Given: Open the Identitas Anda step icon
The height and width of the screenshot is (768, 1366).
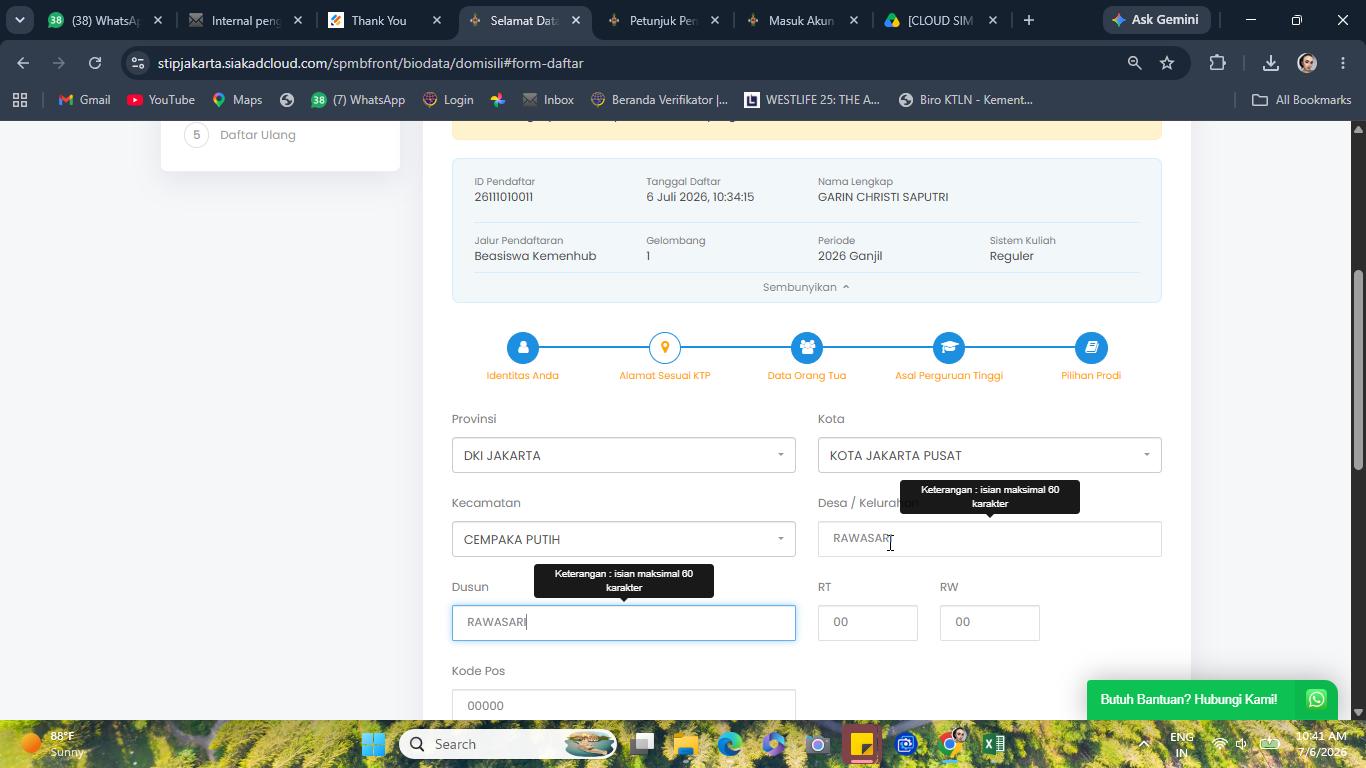Looking at the screenshot, I should (x=522, y=348).
